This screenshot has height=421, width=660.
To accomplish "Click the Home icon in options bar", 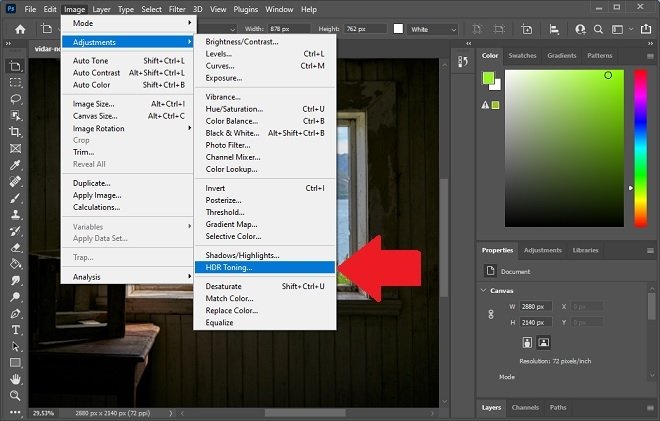I will (x=20, y=29).
